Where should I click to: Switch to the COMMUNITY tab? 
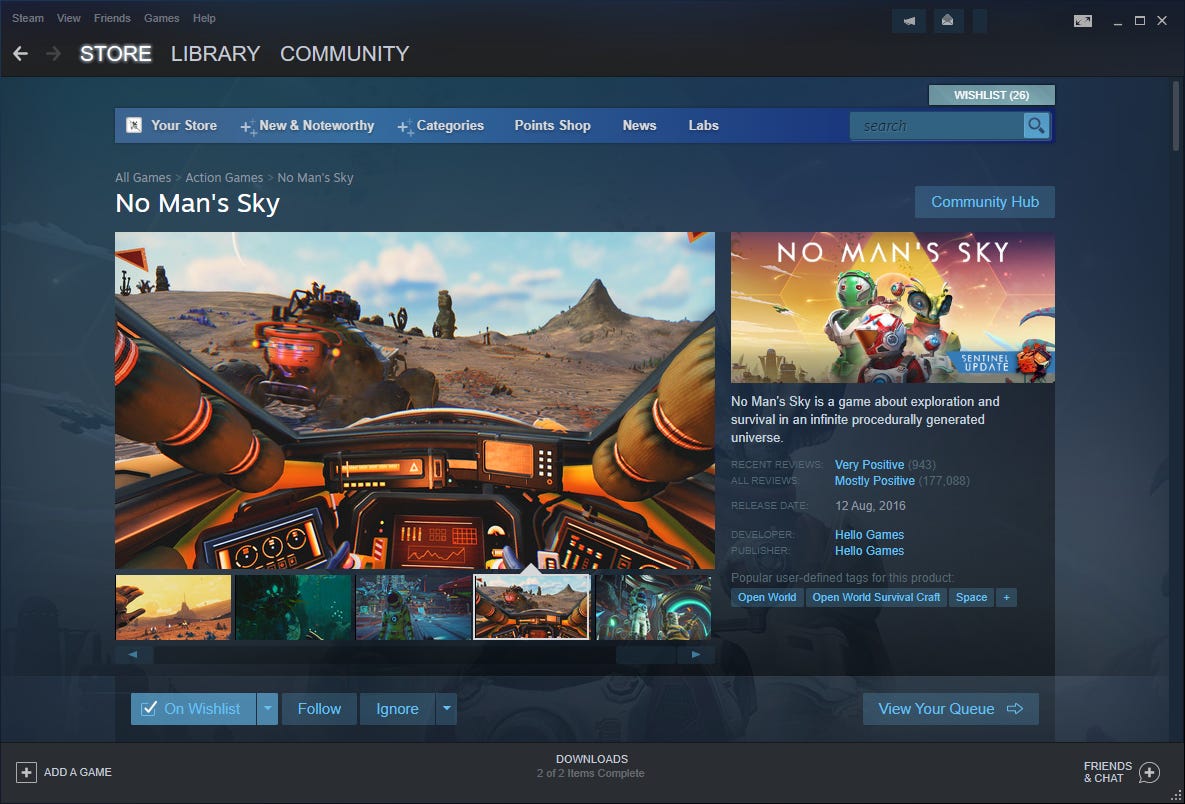pos(345,54)
